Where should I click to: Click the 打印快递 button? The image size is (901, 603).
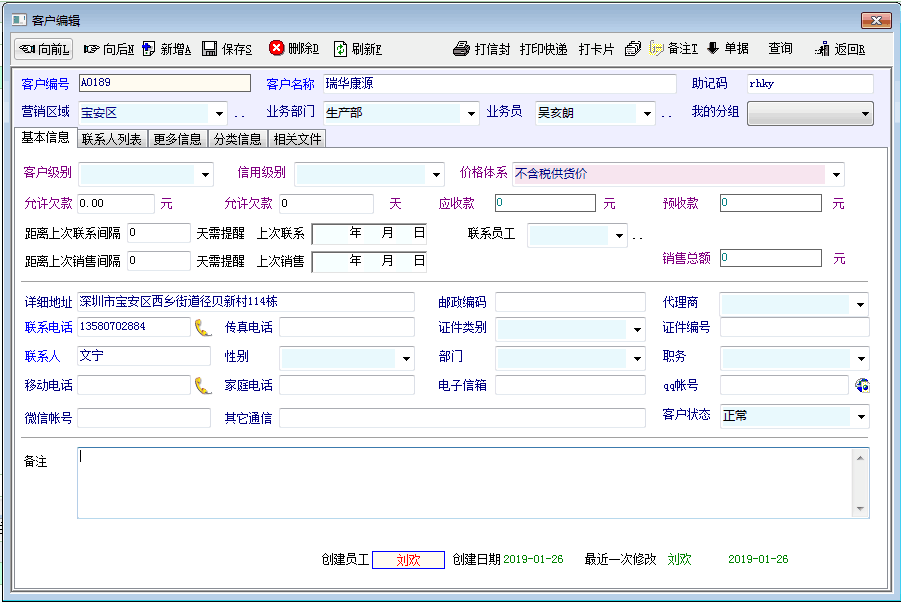click(543, 49)
